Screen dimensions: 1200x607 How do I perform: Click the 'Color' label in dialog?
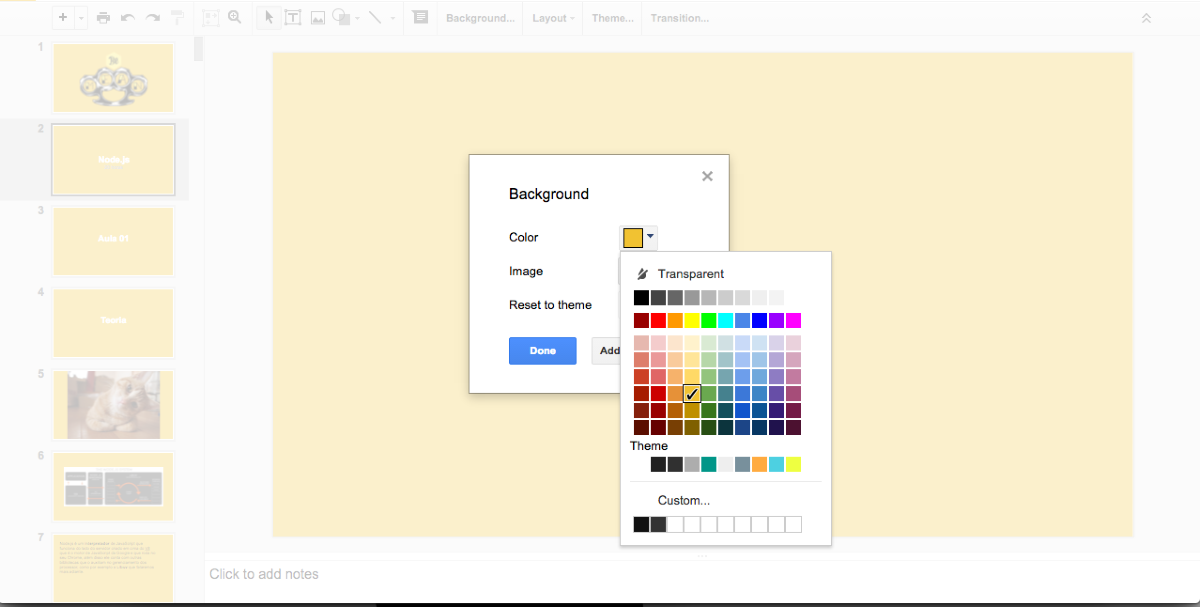523,238
